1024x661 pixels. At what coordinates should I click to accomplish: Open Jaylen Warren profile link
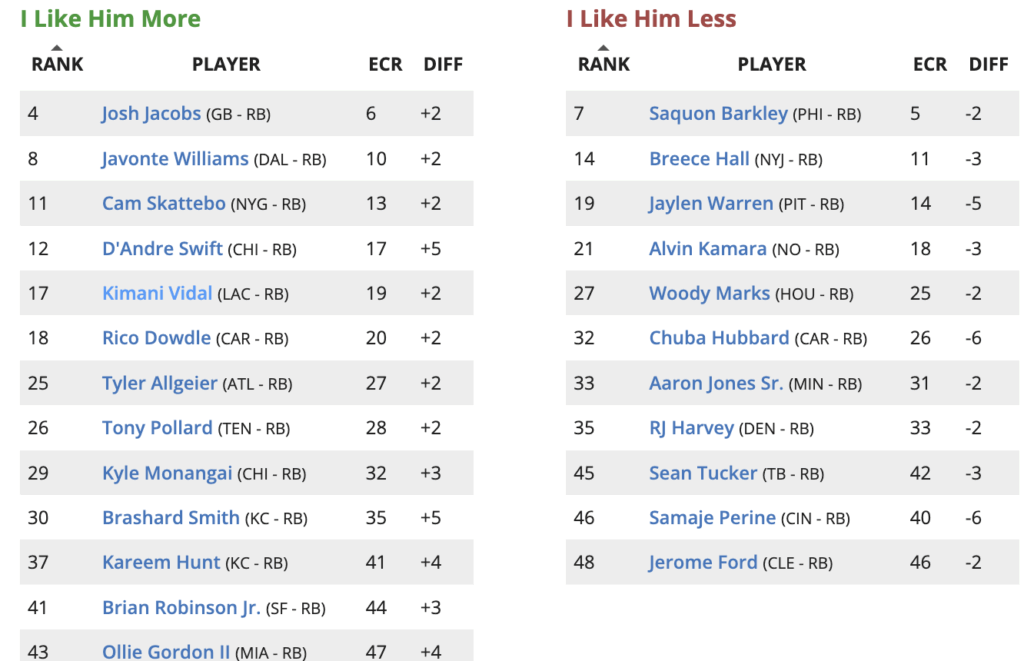711,204
